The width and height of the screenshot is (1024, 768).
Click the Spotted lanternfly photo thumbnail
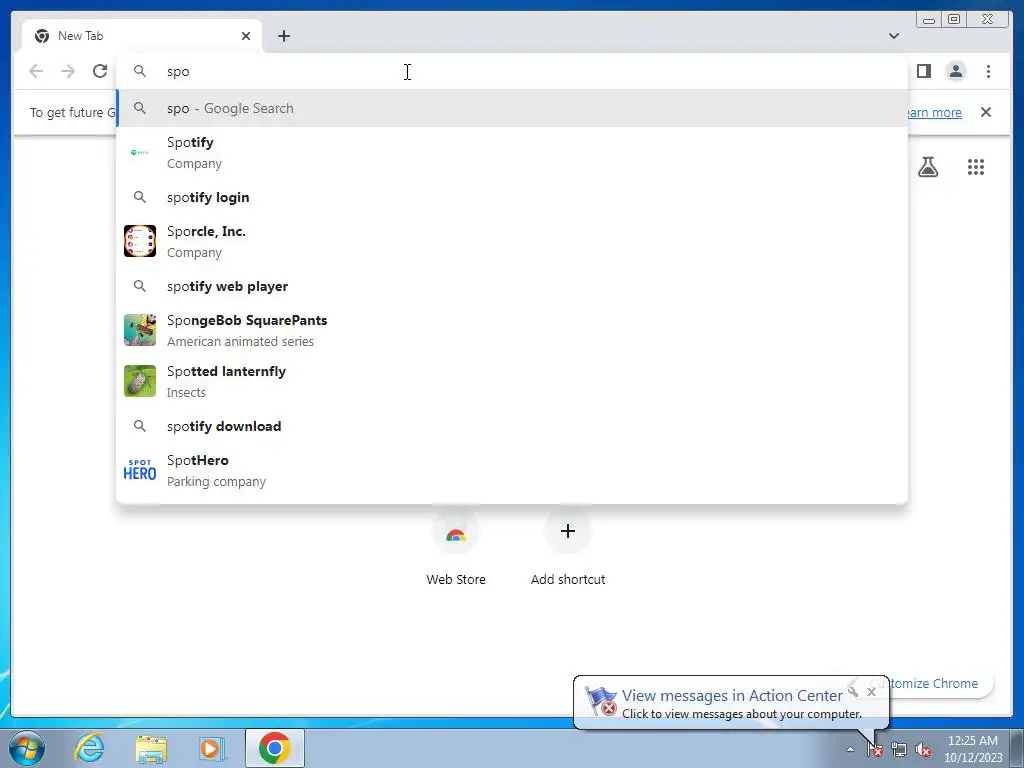coord(140,381)
